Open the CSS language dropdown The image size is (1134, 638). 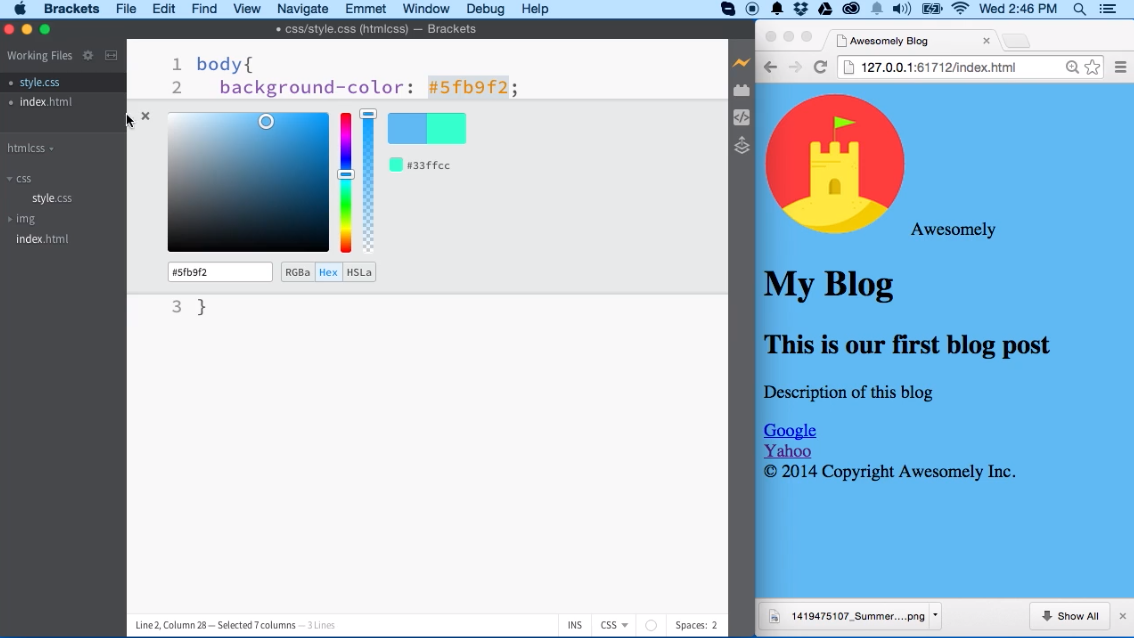pos(613,624)
